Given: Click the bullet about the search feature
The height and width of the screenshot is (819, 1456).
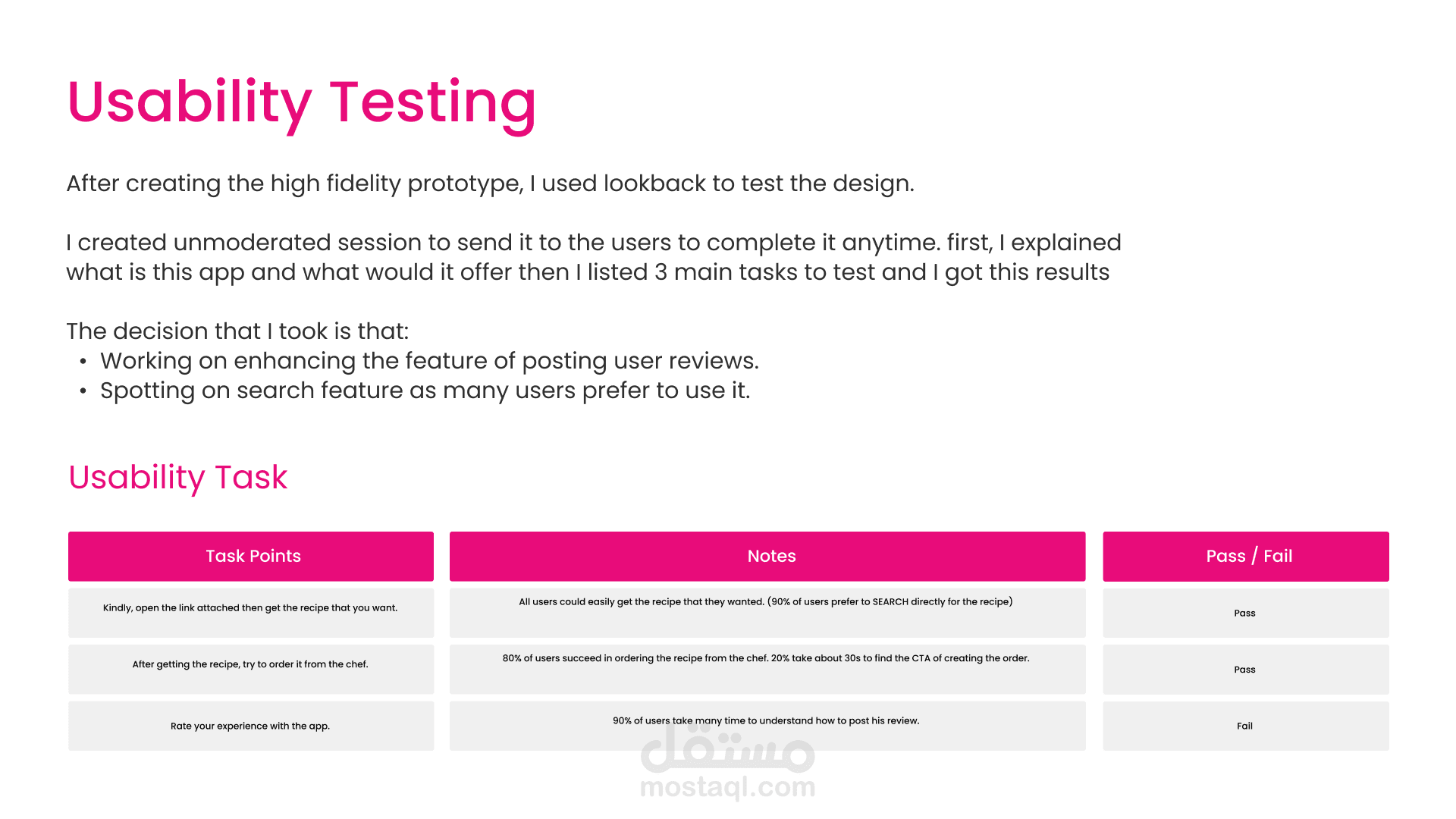Looking at the screenshot, I should coord(425,391).
